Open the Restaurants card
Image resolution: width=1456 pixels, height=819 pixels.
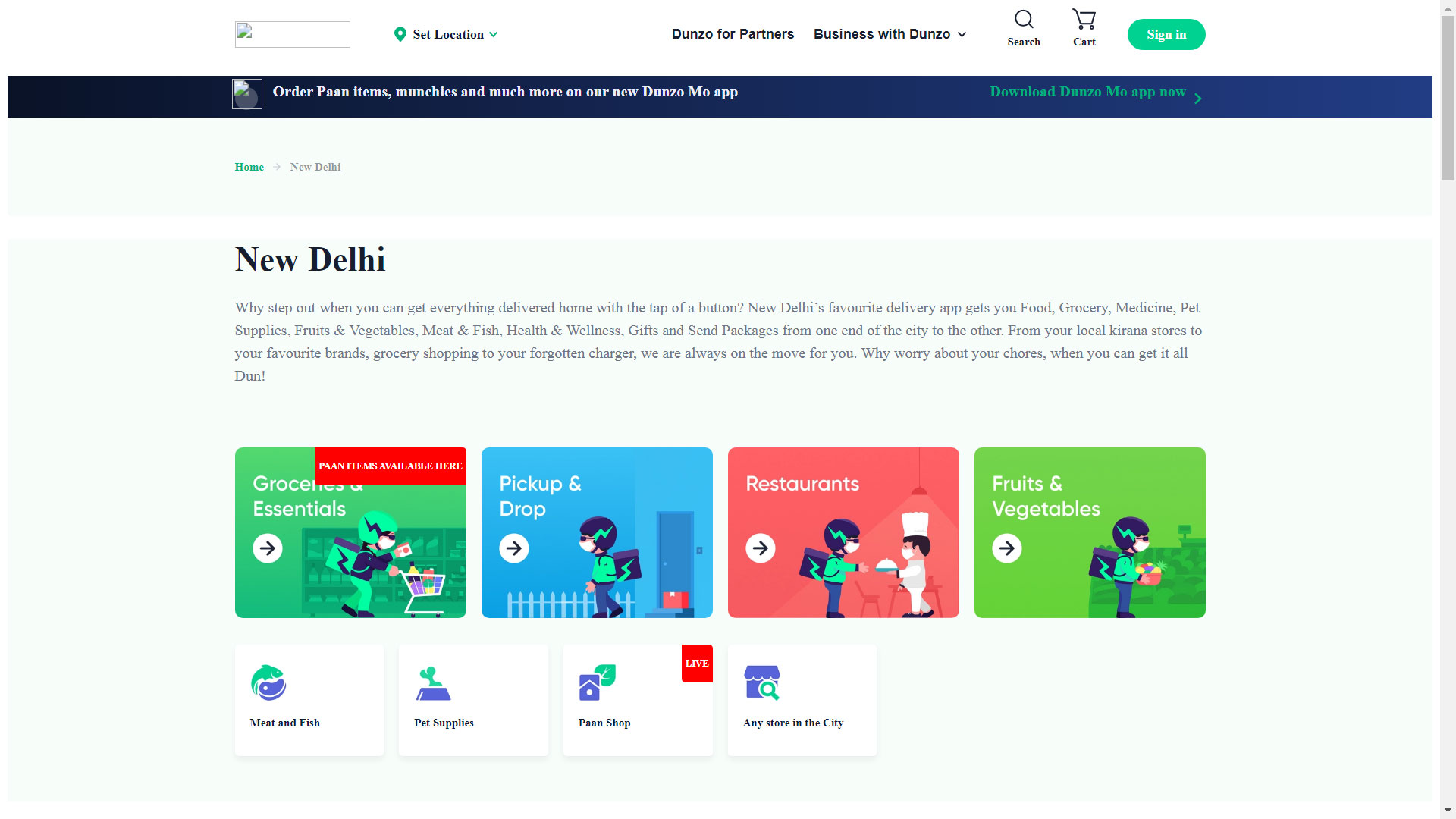(843, 532)
